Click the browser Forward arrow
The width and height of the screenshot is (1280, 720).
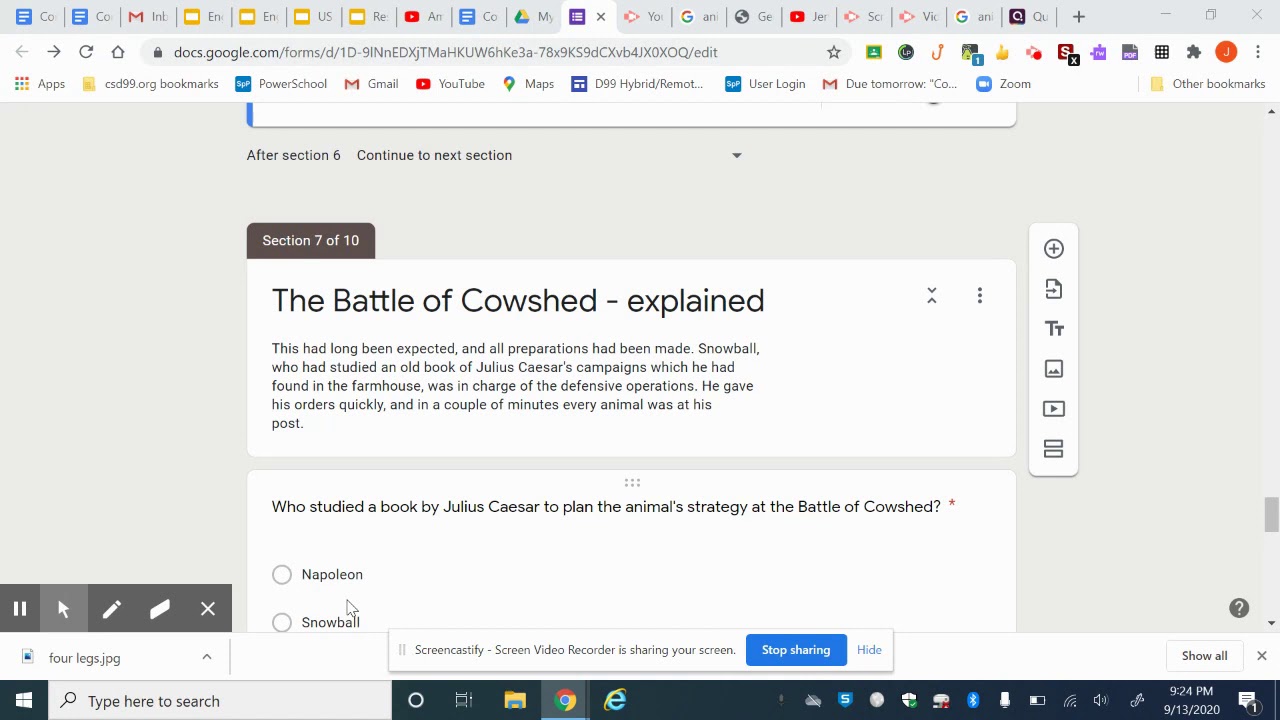click(x=54, y=52)
